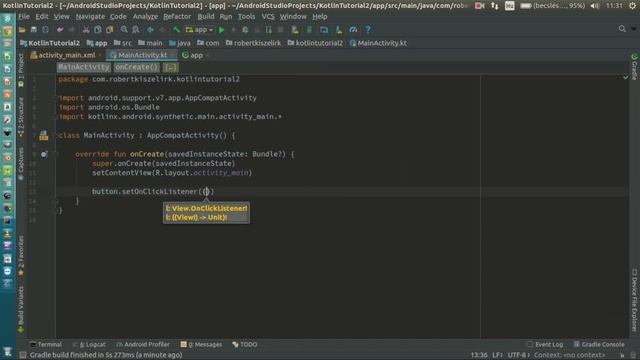Open the Android Profiler tool window
Viewport: 640px width, 360px height.
click(x=143, y=344)
